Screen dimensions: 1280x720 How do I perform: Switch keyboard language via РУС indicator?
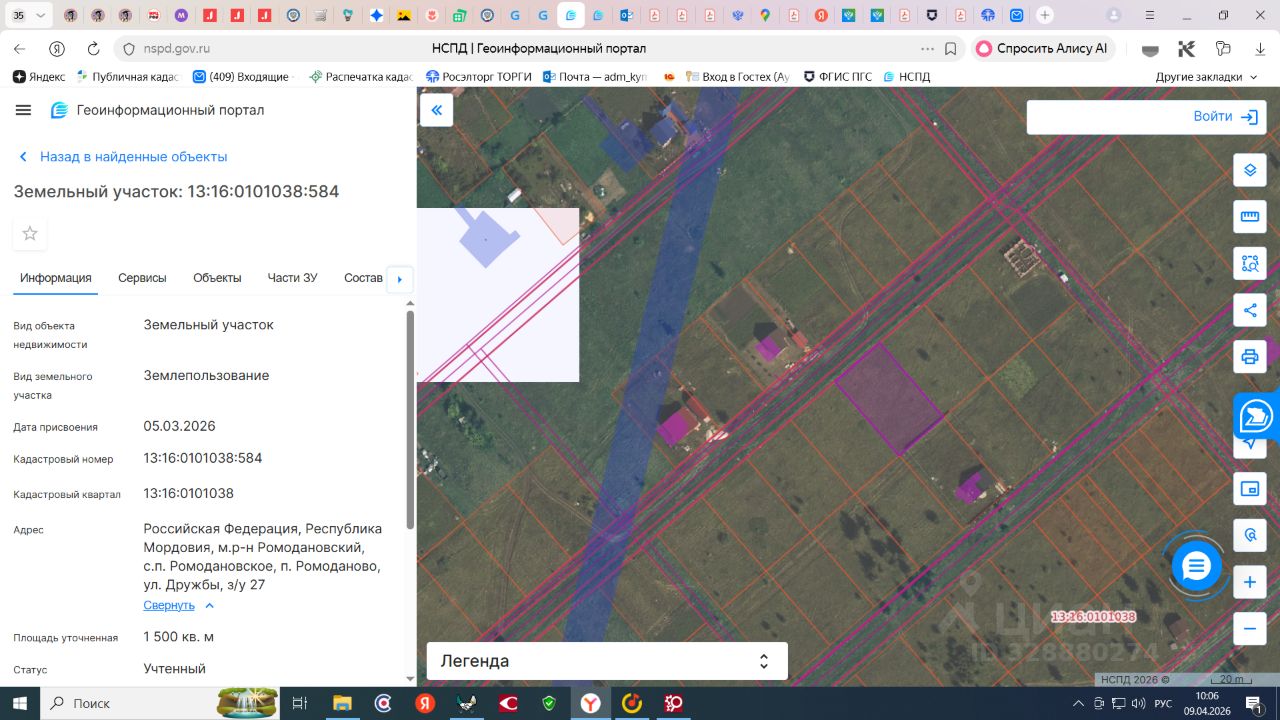point(1163,703)
